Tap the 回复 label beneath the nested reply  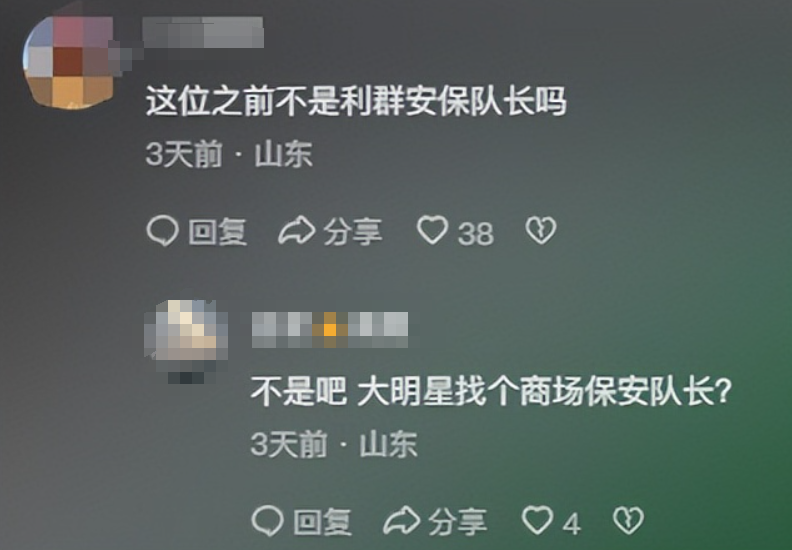(323, 522)
